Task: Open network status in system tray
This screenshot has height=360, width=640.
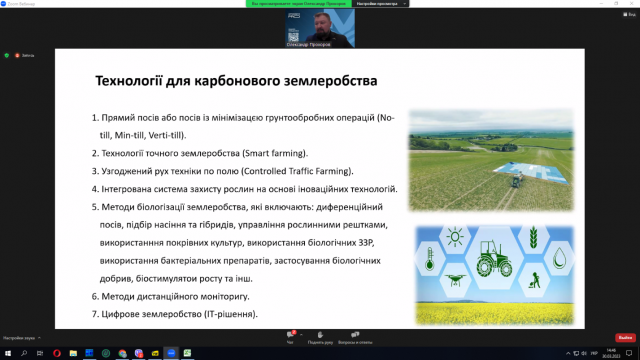Action: (x=576, y=353)
